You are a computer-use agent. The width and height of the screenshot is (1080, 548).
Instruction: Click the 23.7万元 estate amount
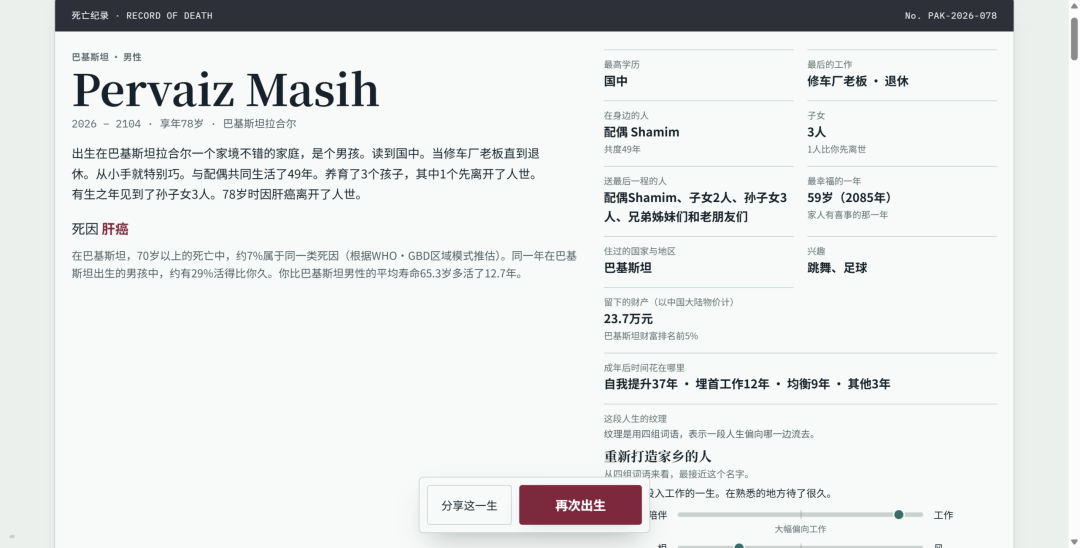pyautogui.click(x=628, y=319)
